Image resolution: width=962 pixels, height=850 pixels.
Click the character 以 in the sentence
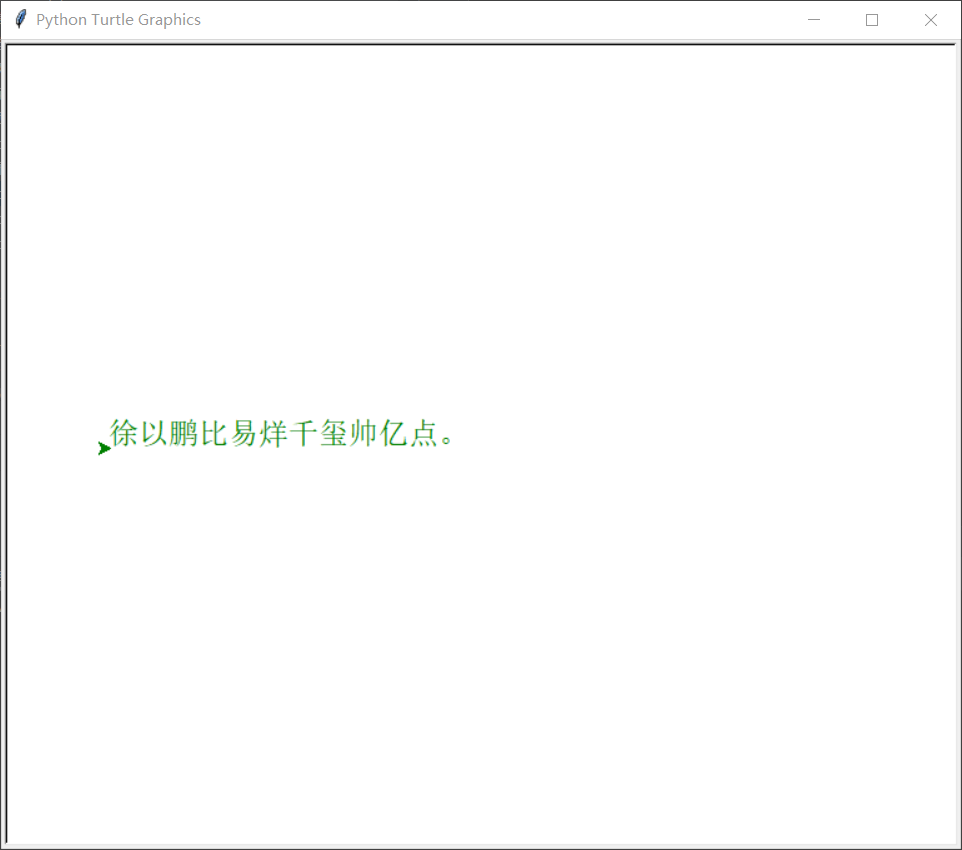(154, 435)
